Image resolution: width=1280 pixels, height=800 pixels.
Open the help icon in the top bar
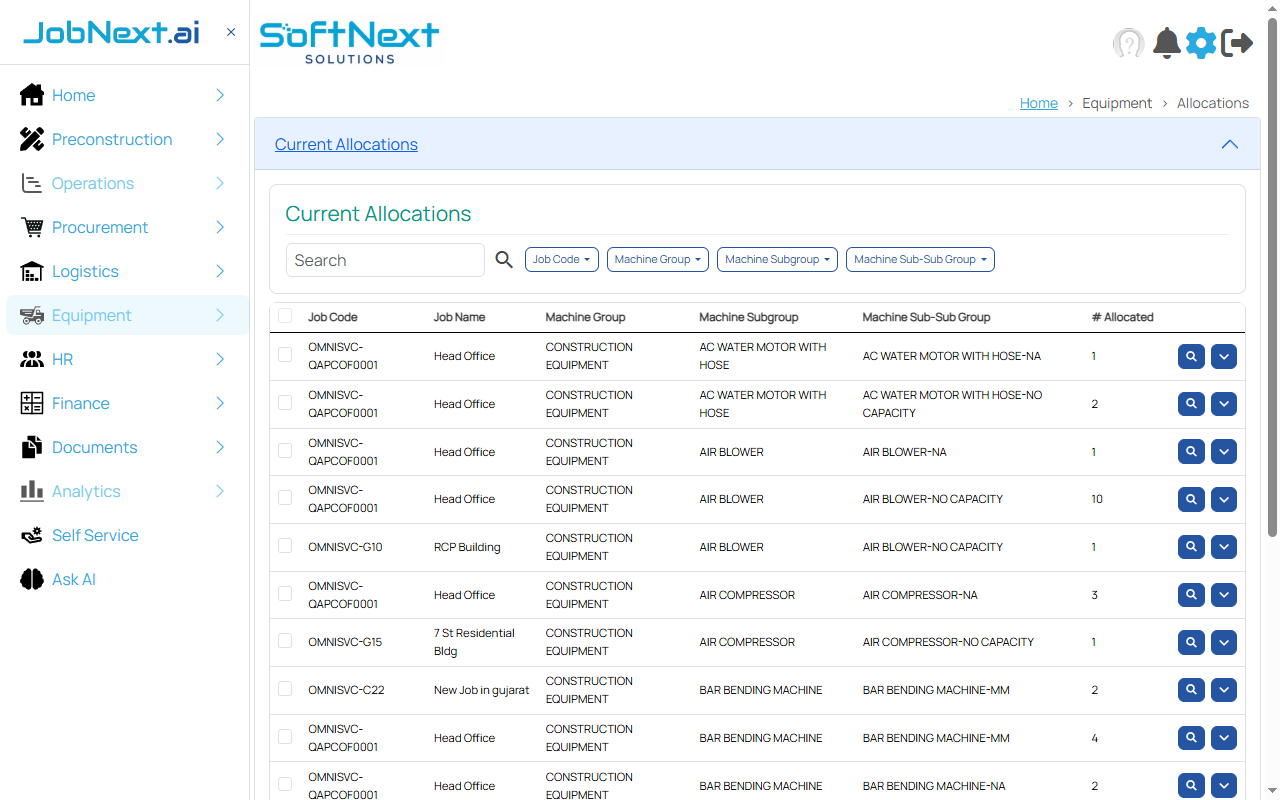tap(1128, 42)
